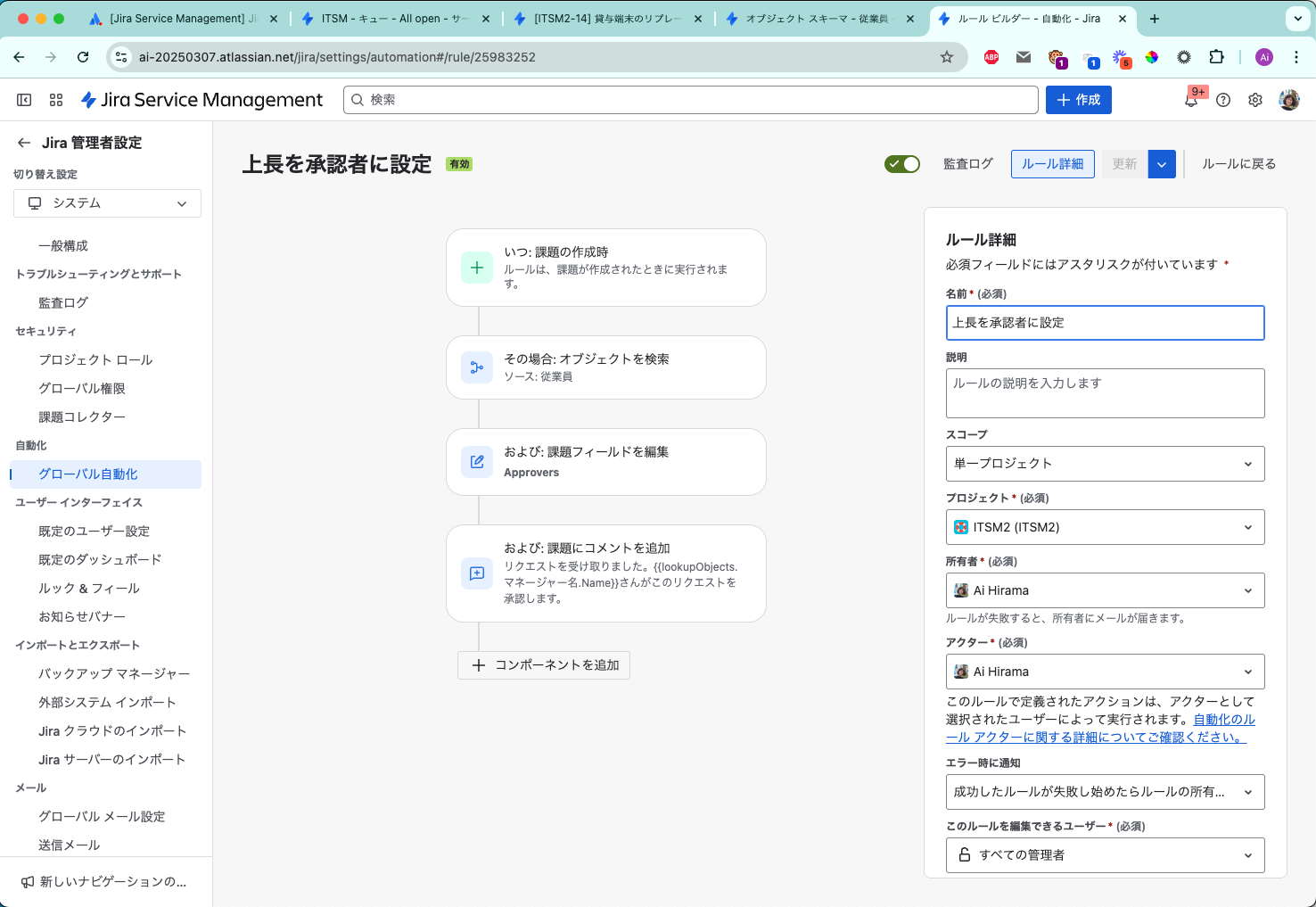Open the colorful circle extension icon
Image resolution: width=1316 pixels, height=907 pixels.
click(1152, 57)
